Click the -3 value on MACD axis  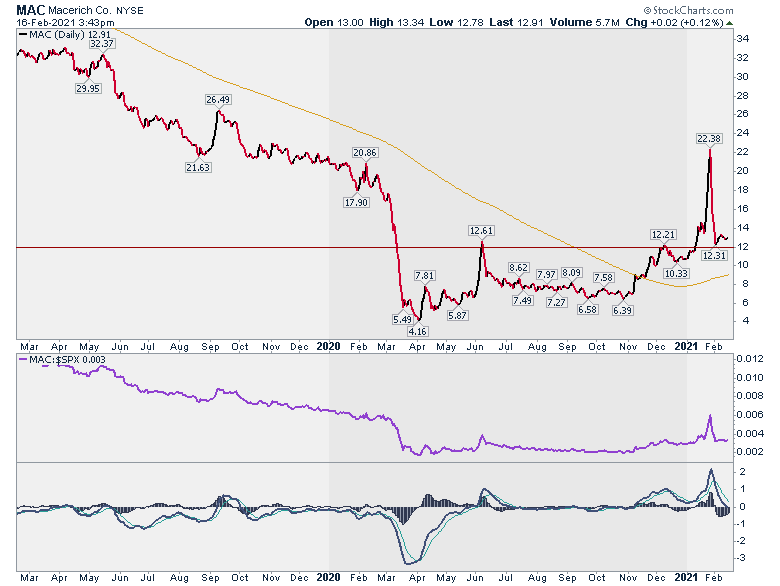[741, 558]
